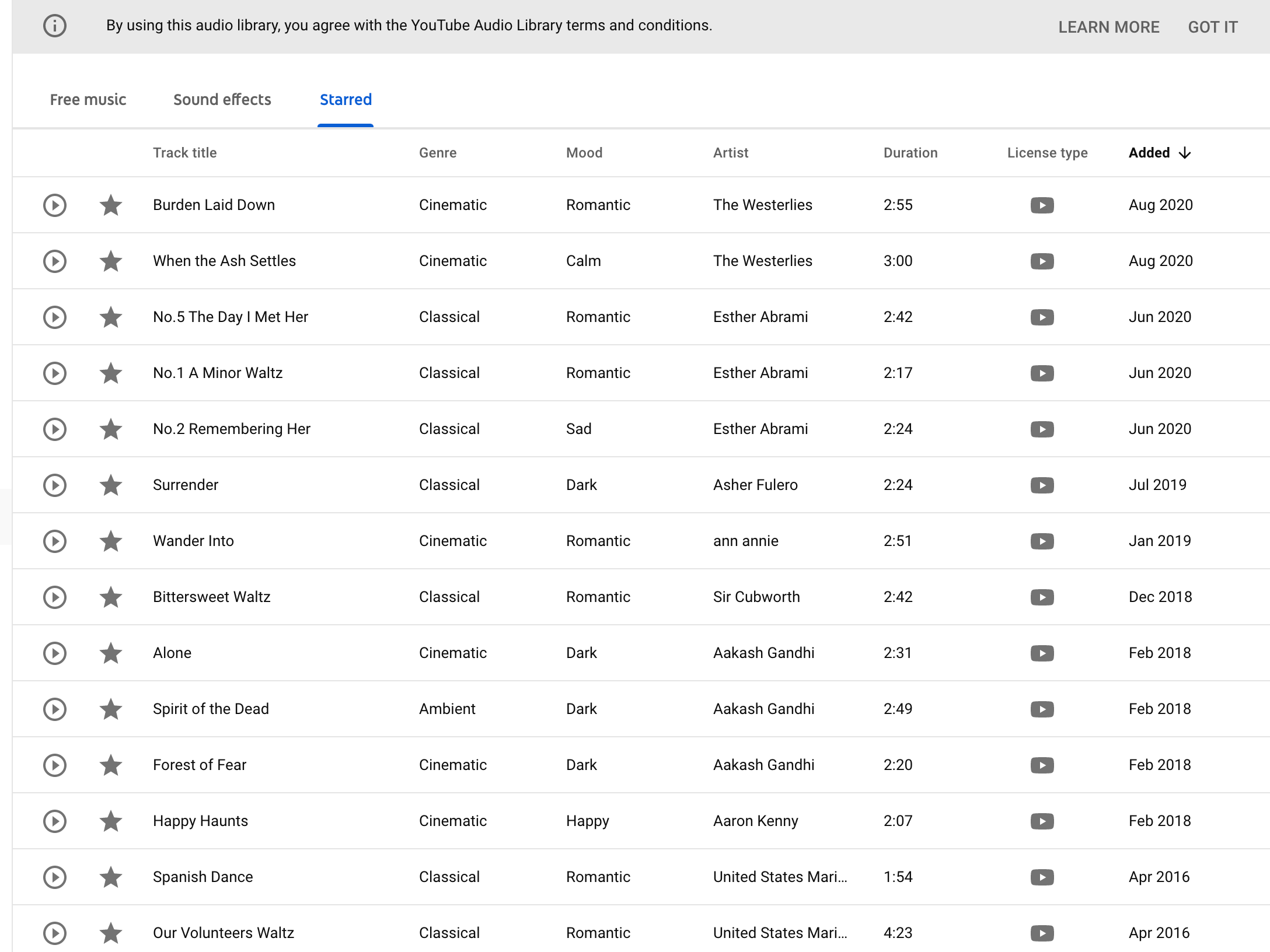Switch to the Sound effects tab
The height and width of the screenshot is (952, 1270).
222,100
